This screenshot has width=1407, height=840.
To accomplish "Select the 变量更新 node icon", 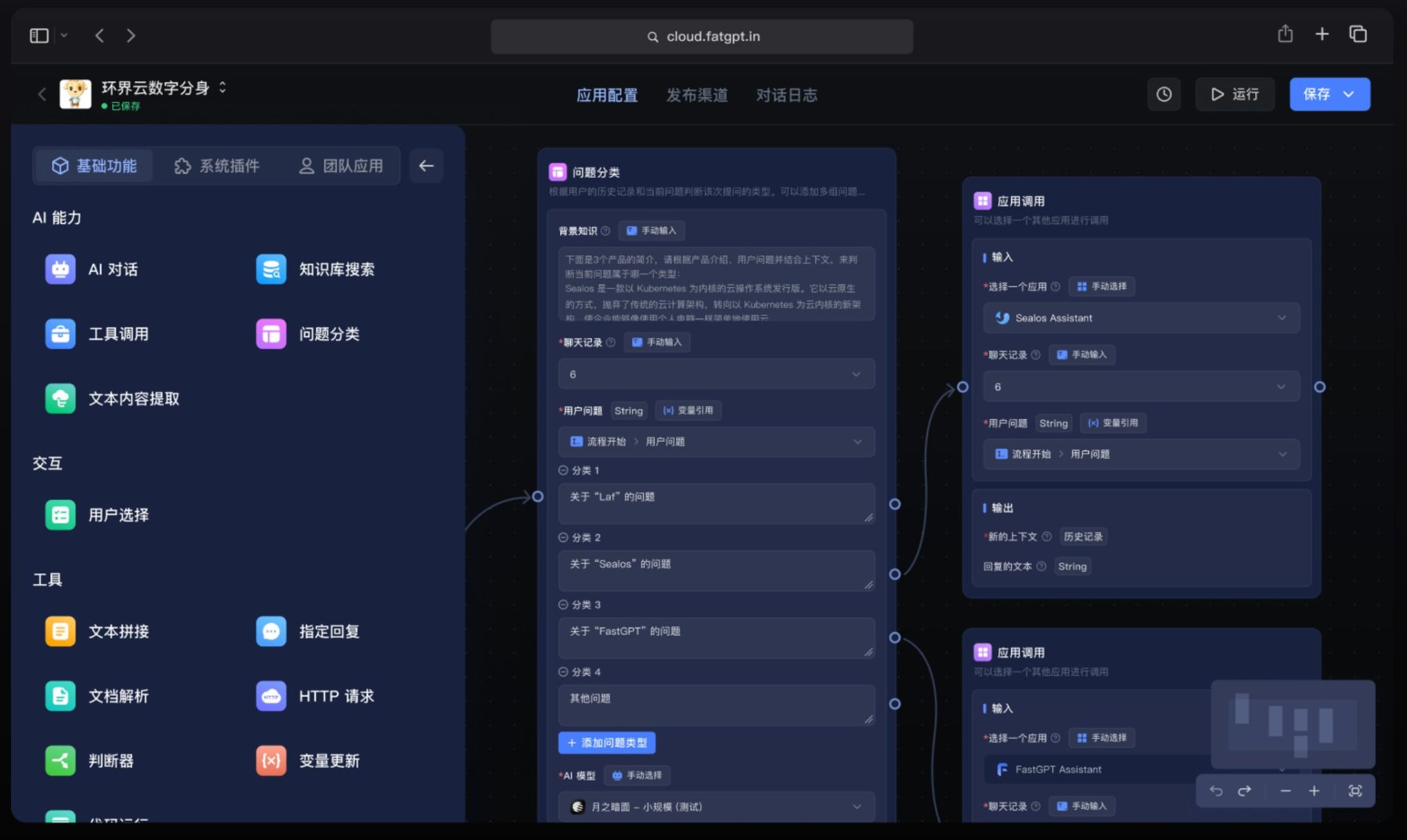I will pyautogui.click(x=271, y=760).
